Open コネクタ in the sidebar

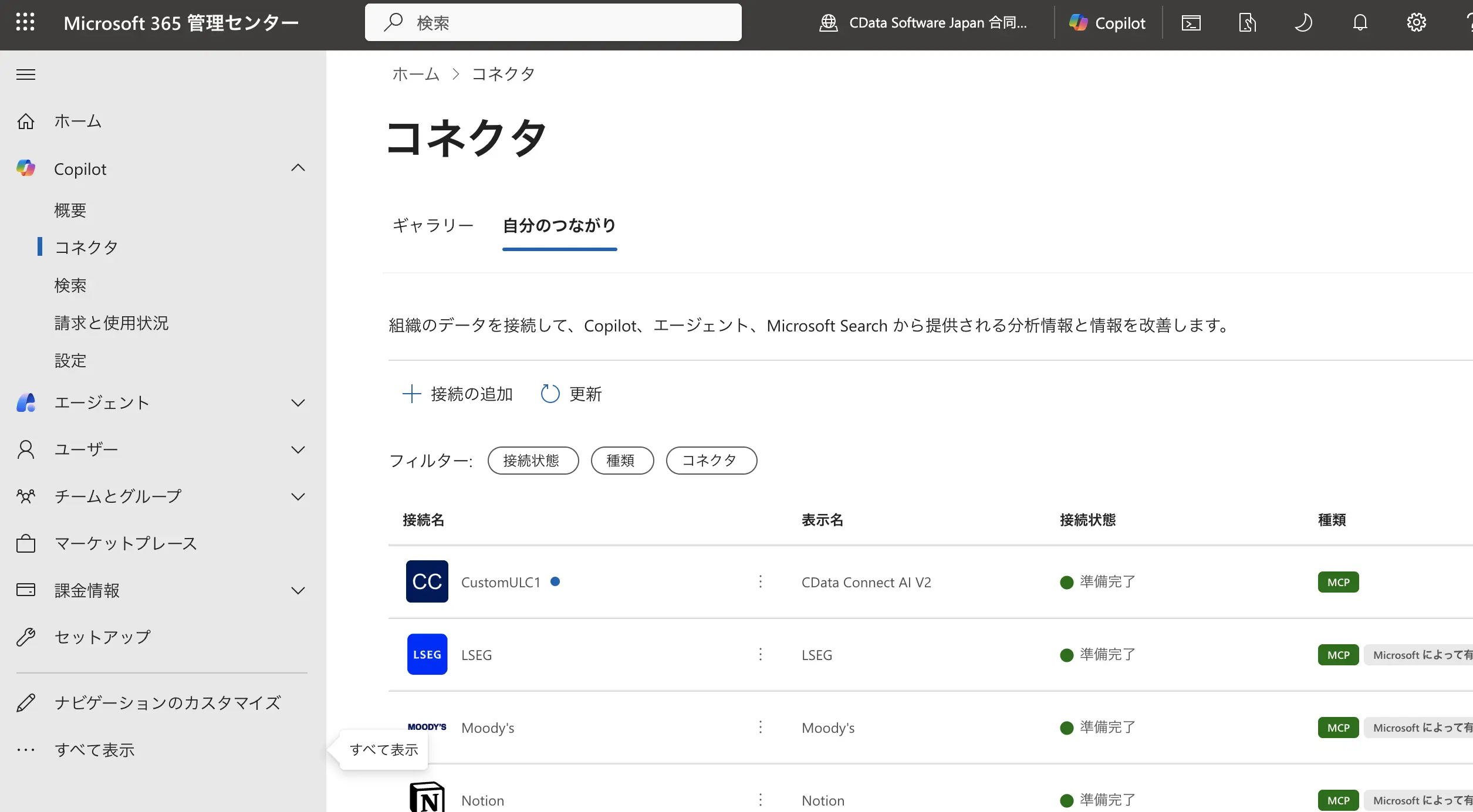tap(86, 247)
